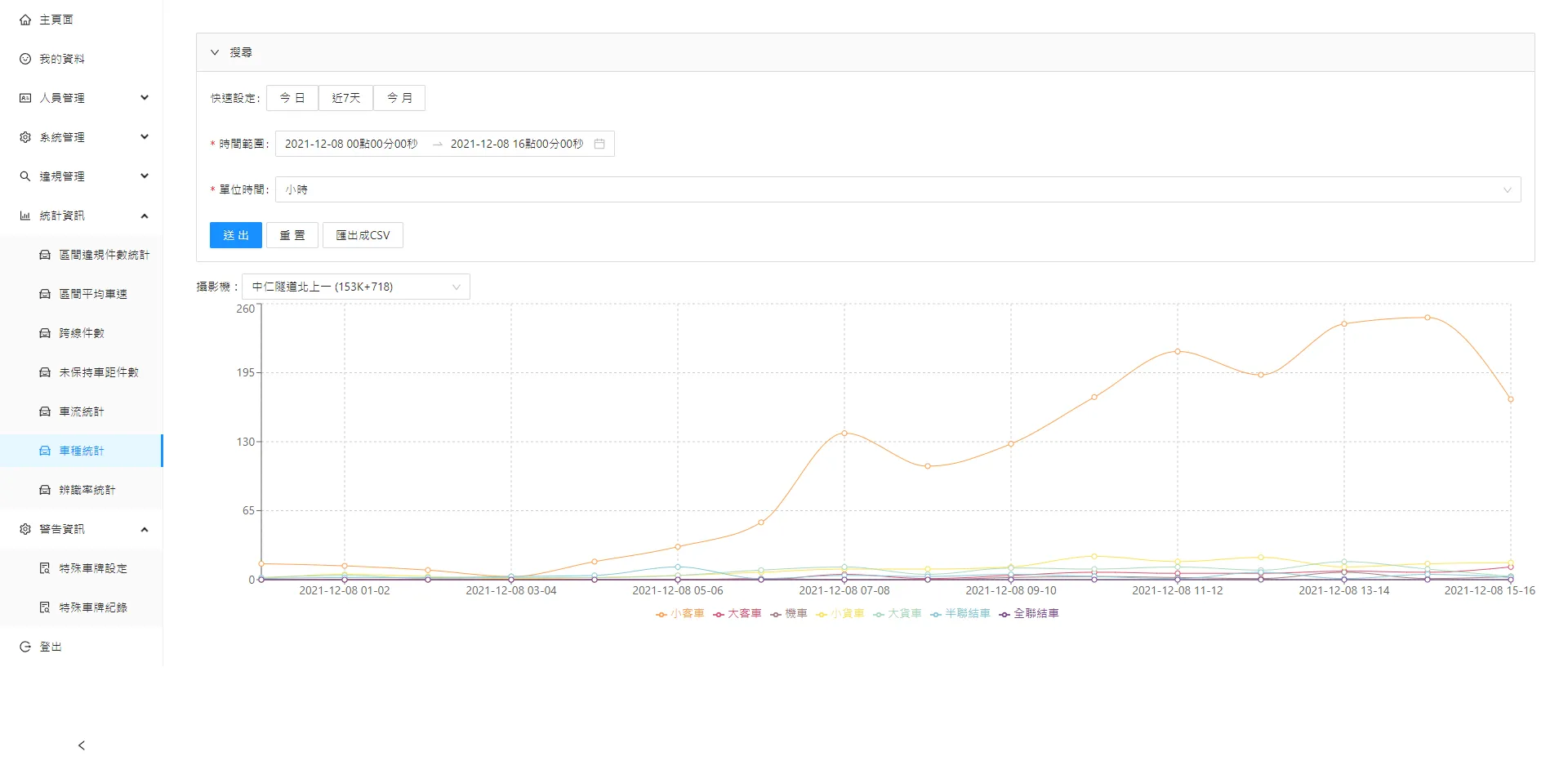
Task: Open the 攝影機 camera selection dropdown
Action: pos(356,287)
